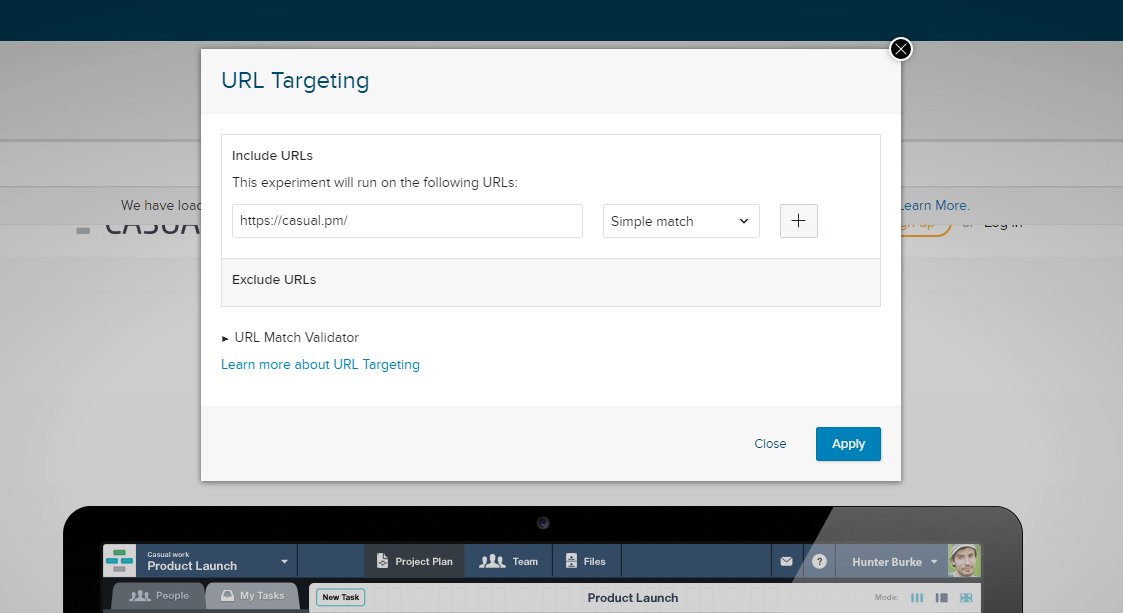
Task: Open the help question mark icon
Action: pyautogui.click(x=819, y=561)
